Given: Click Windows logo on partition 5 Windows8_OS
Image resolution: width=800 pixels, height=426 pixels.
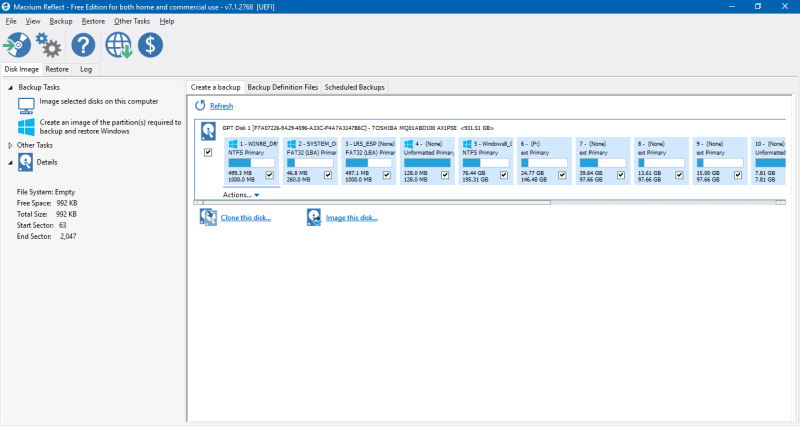Looking at the screenshot, I should click(x=467, y=144).
